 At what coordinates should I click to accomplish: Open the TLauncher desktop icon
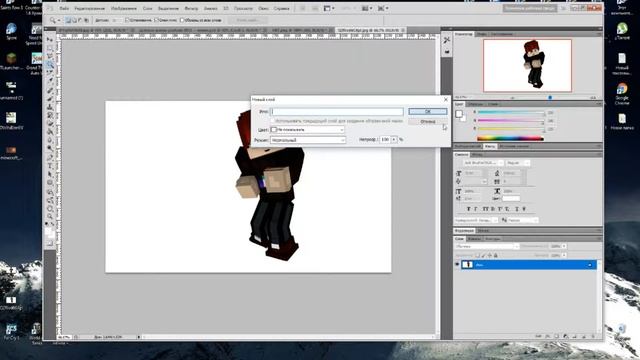click(11, 61)
